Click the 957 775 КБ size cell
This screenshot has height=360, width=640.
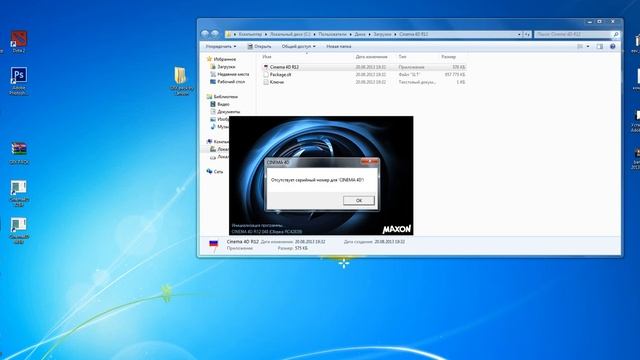click(x=455, y=75)
